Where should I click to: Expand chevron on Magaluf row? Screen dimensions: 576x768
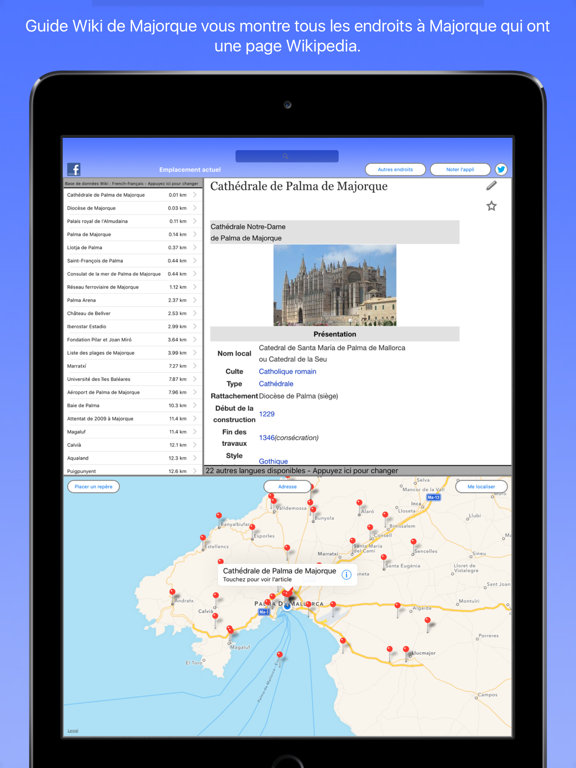pos(195,432)
